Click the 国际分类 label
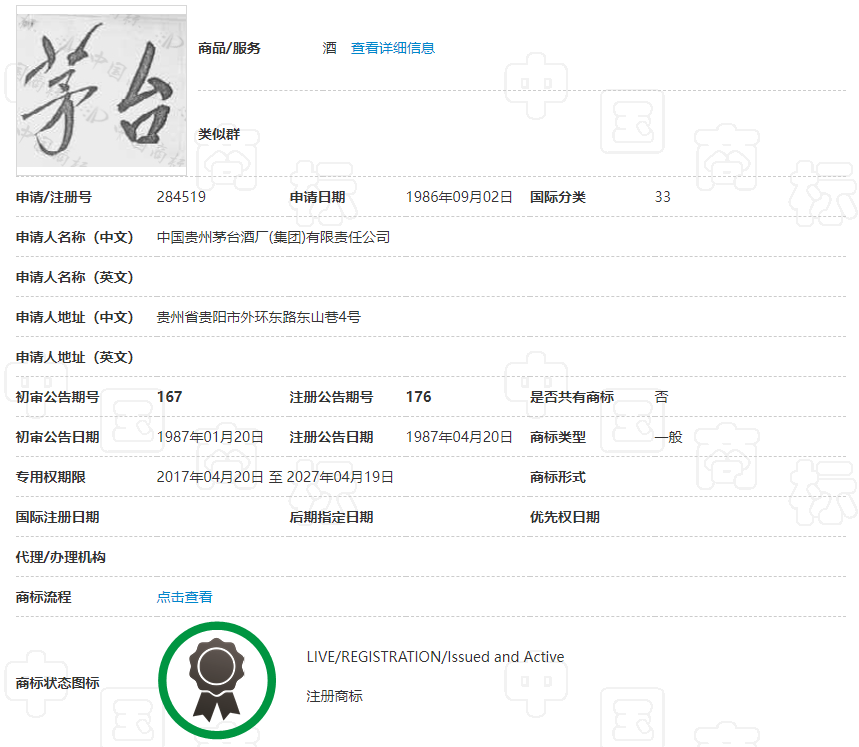 click(558, 197)
